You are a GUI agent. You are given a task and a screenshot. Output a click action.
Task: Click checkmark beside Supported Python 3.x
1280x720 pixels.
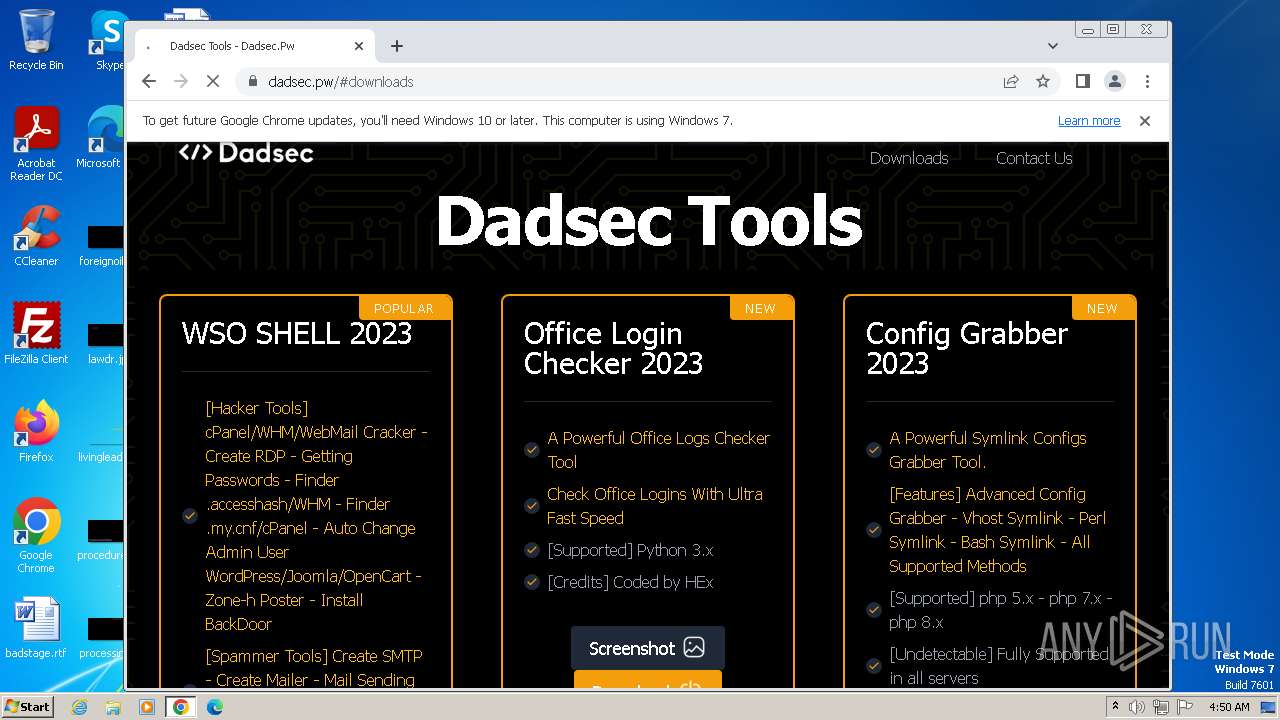coord(532,550)
